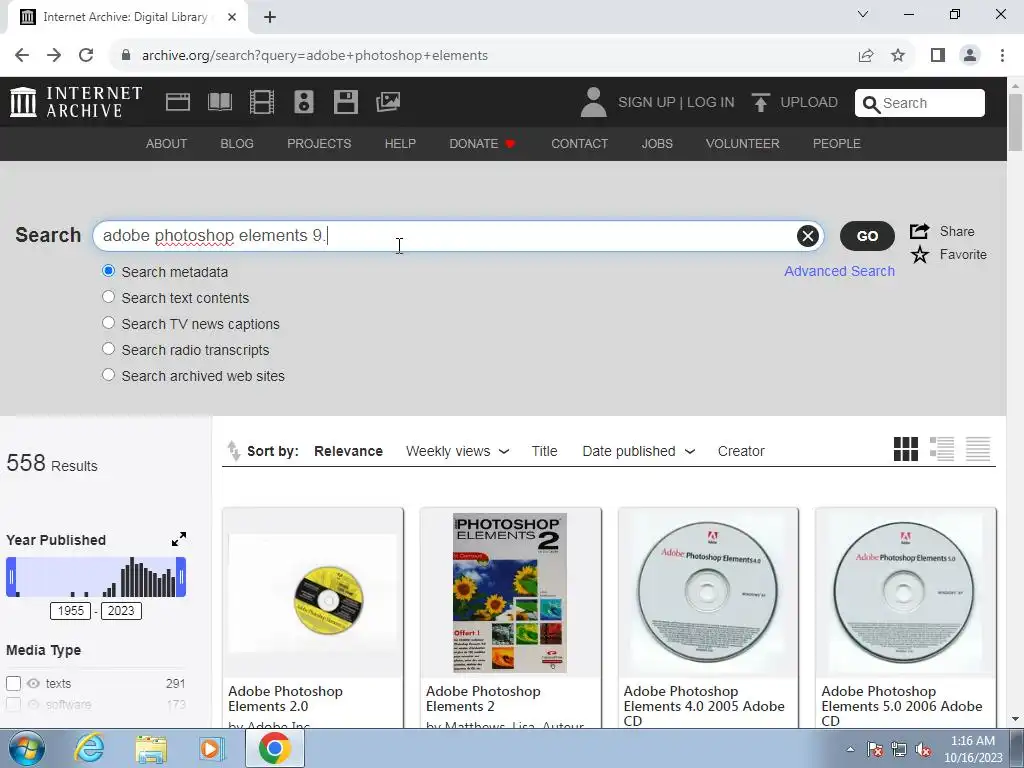This screenshot has width=1024, height=768.
Task: Open the JOBS menu item
Action: [x=657, y=144]
